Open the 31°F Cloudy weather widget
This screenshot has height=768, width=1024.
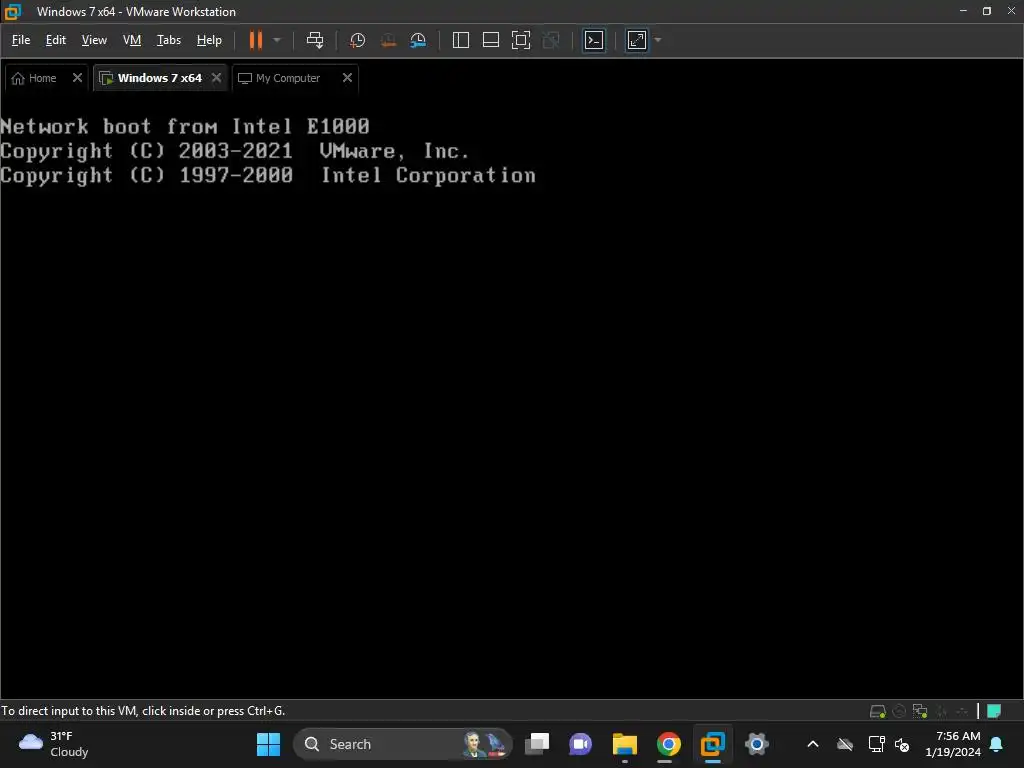tap(54, 744)
